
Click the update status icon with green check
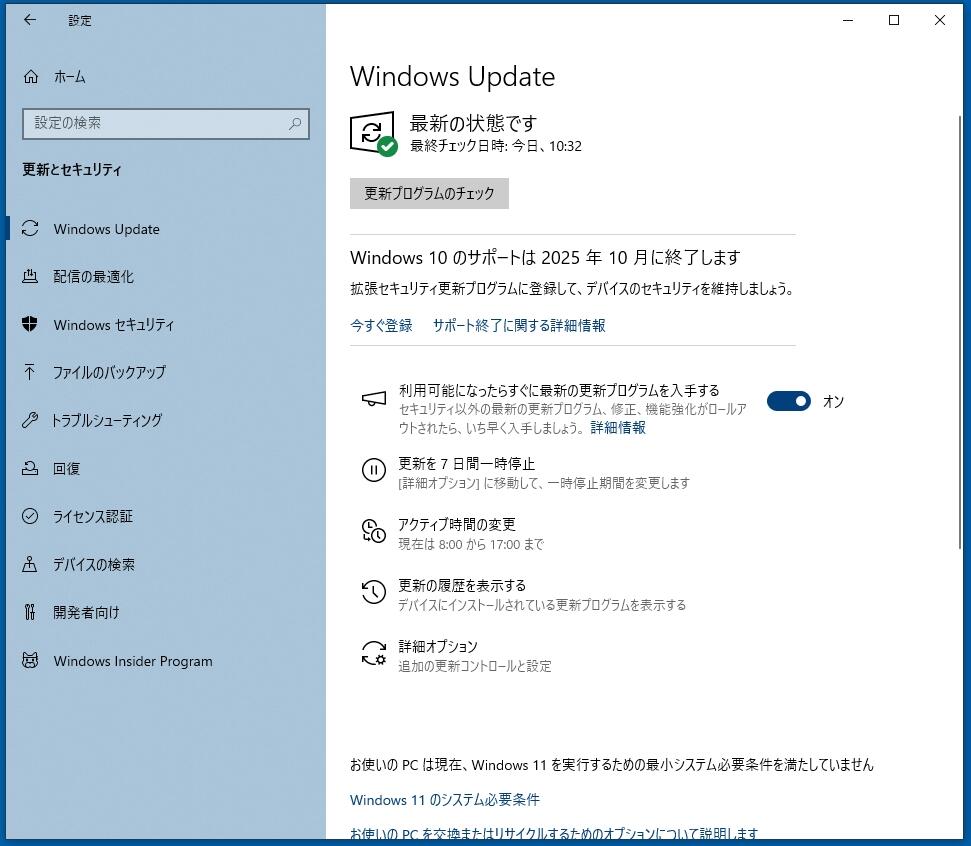click(x=373, y=133)
